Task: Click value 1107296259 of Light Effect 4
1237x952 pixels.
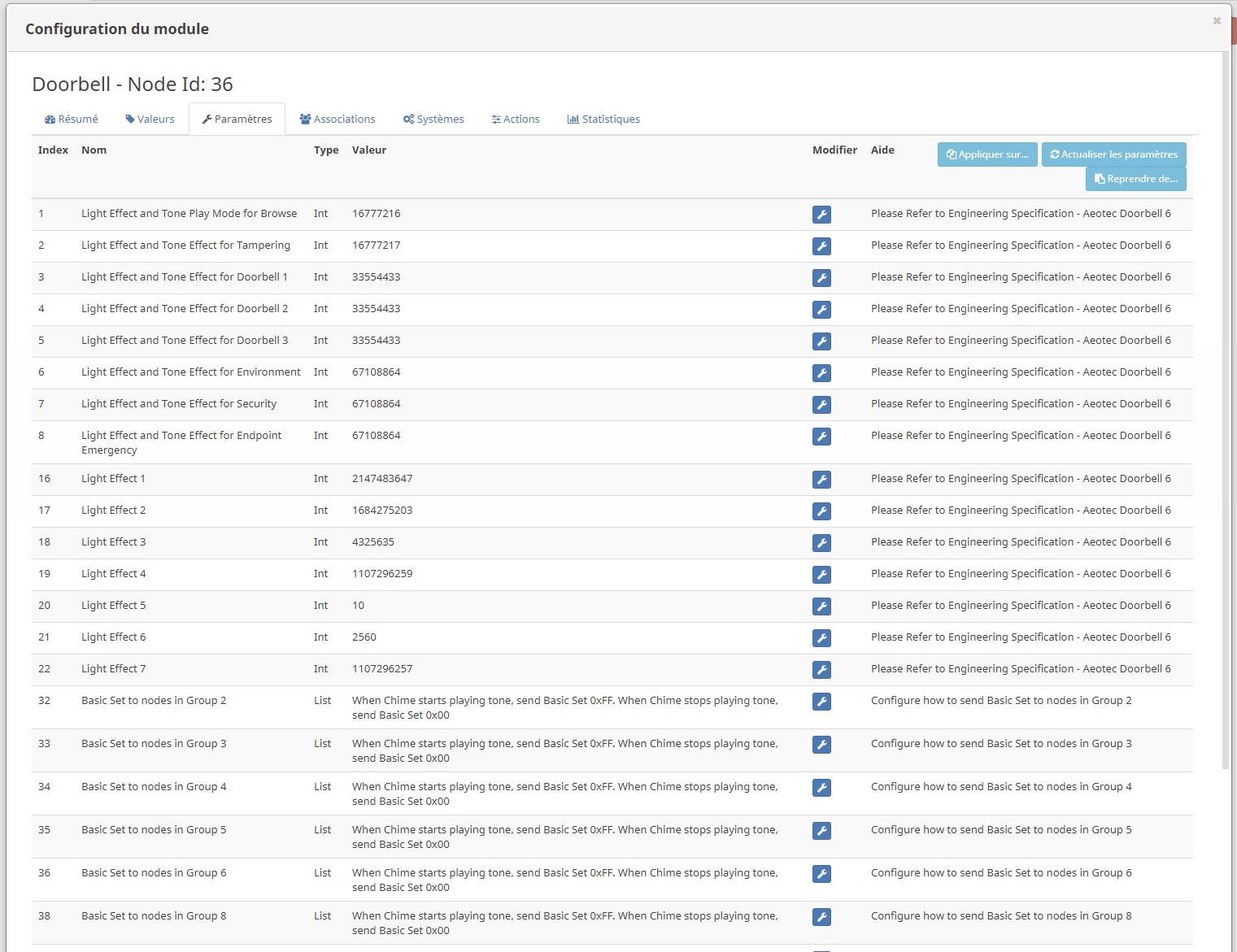Action: pos(382,574)
